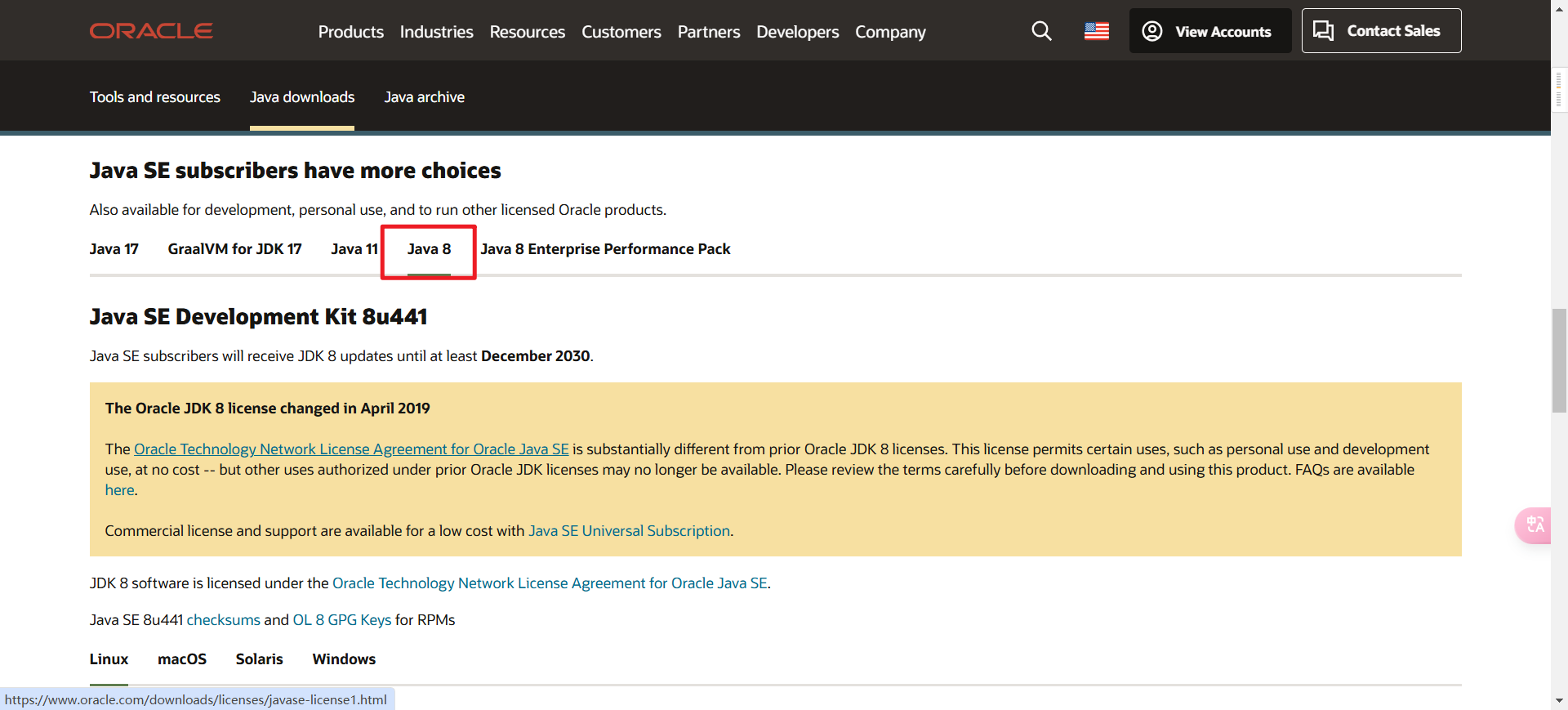Screen dimensions: 1568x710
Task: Click the Contact Sales button
Action: click(x=1381, y=31)
